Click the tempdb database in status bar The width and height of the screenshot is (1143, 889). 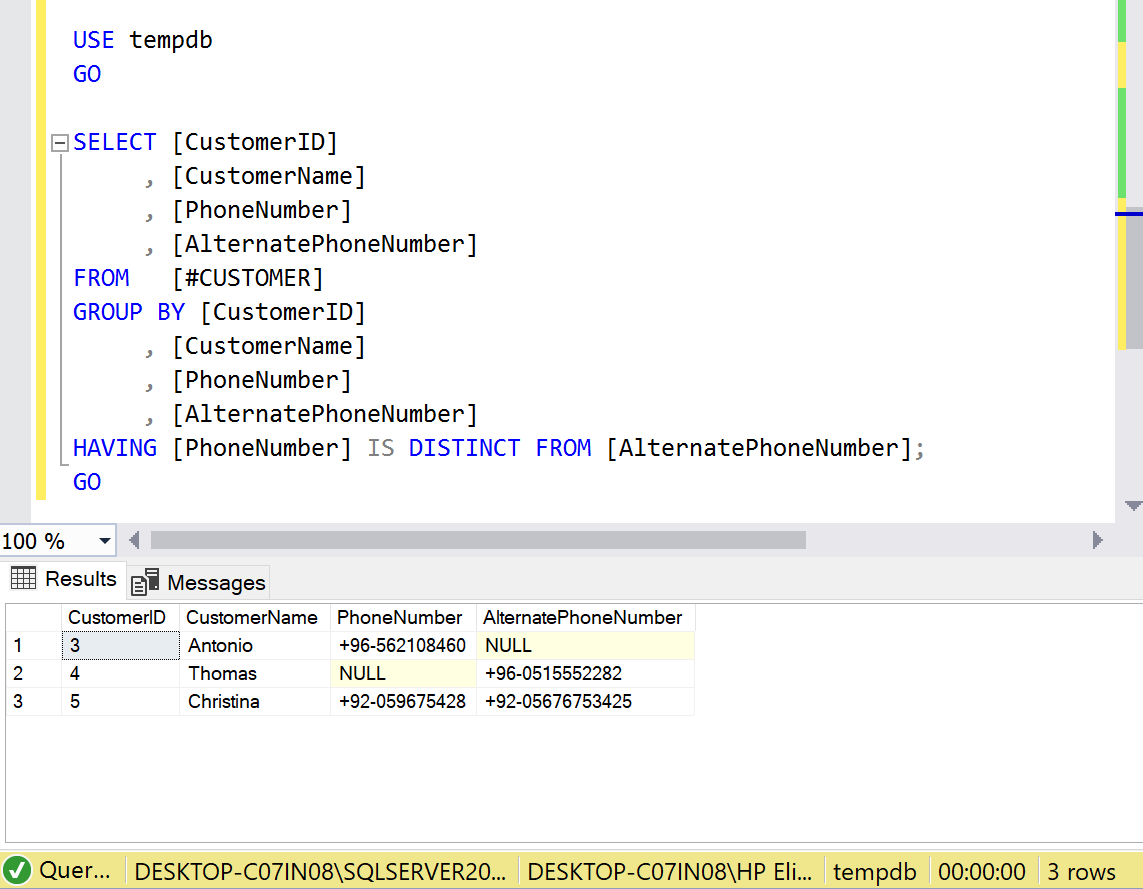pyautogui.click(x=874, y=872)
